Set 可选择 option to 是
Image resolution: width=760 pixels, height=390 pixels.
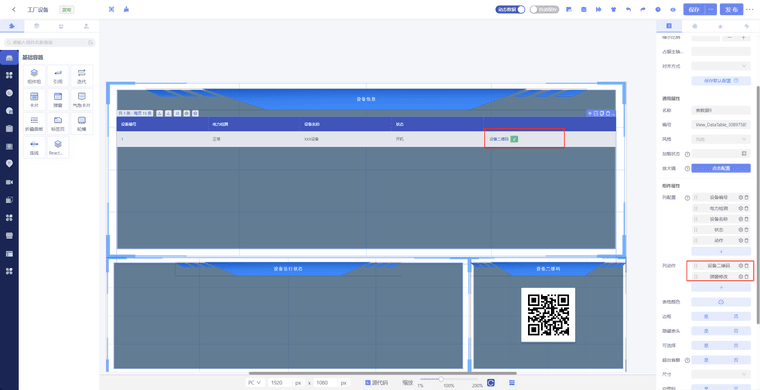tap(706, 345)
